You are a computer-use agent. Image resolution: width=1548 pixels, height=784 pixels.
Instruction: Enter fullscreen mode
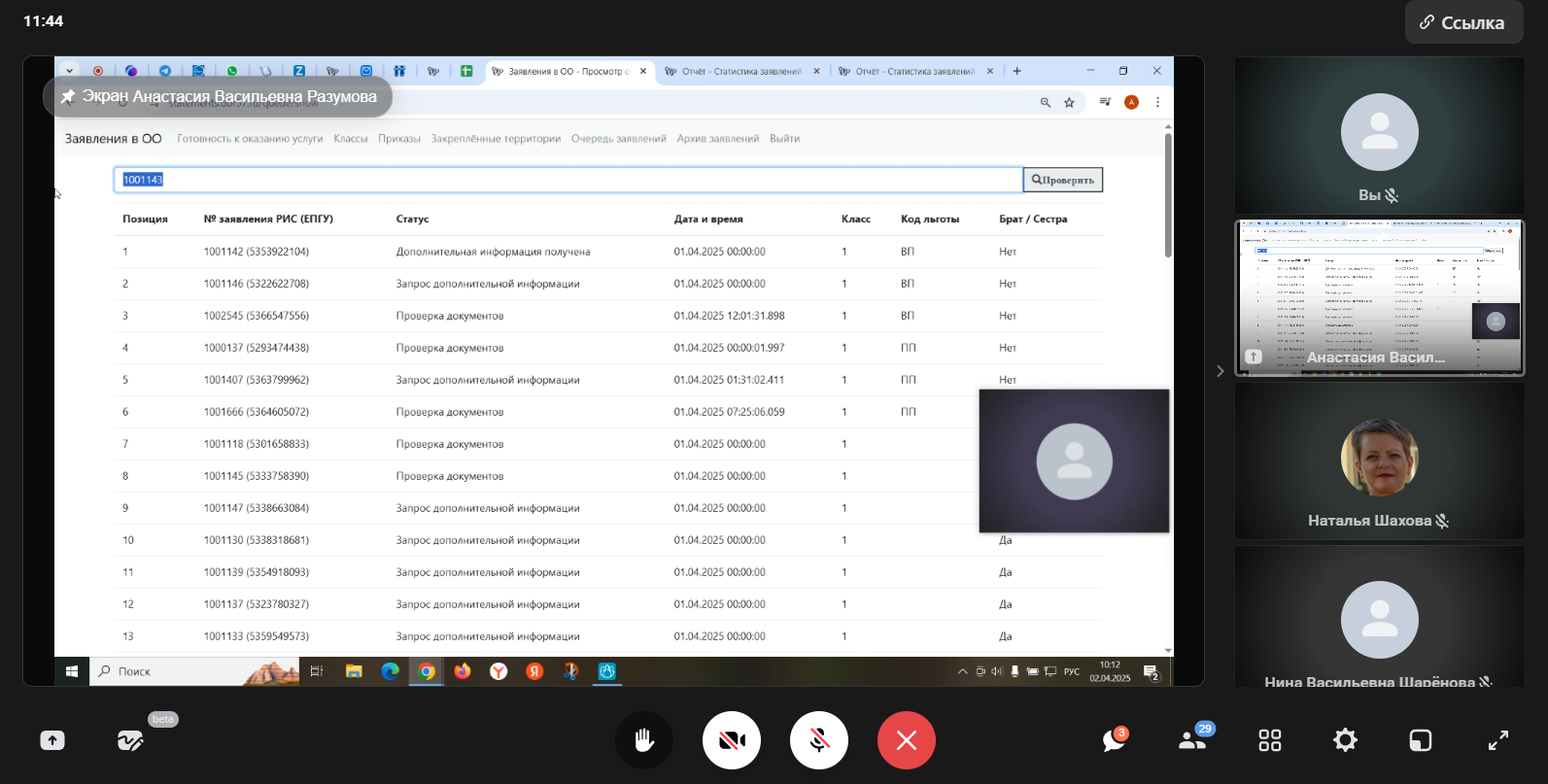[x=1497, y=740]
